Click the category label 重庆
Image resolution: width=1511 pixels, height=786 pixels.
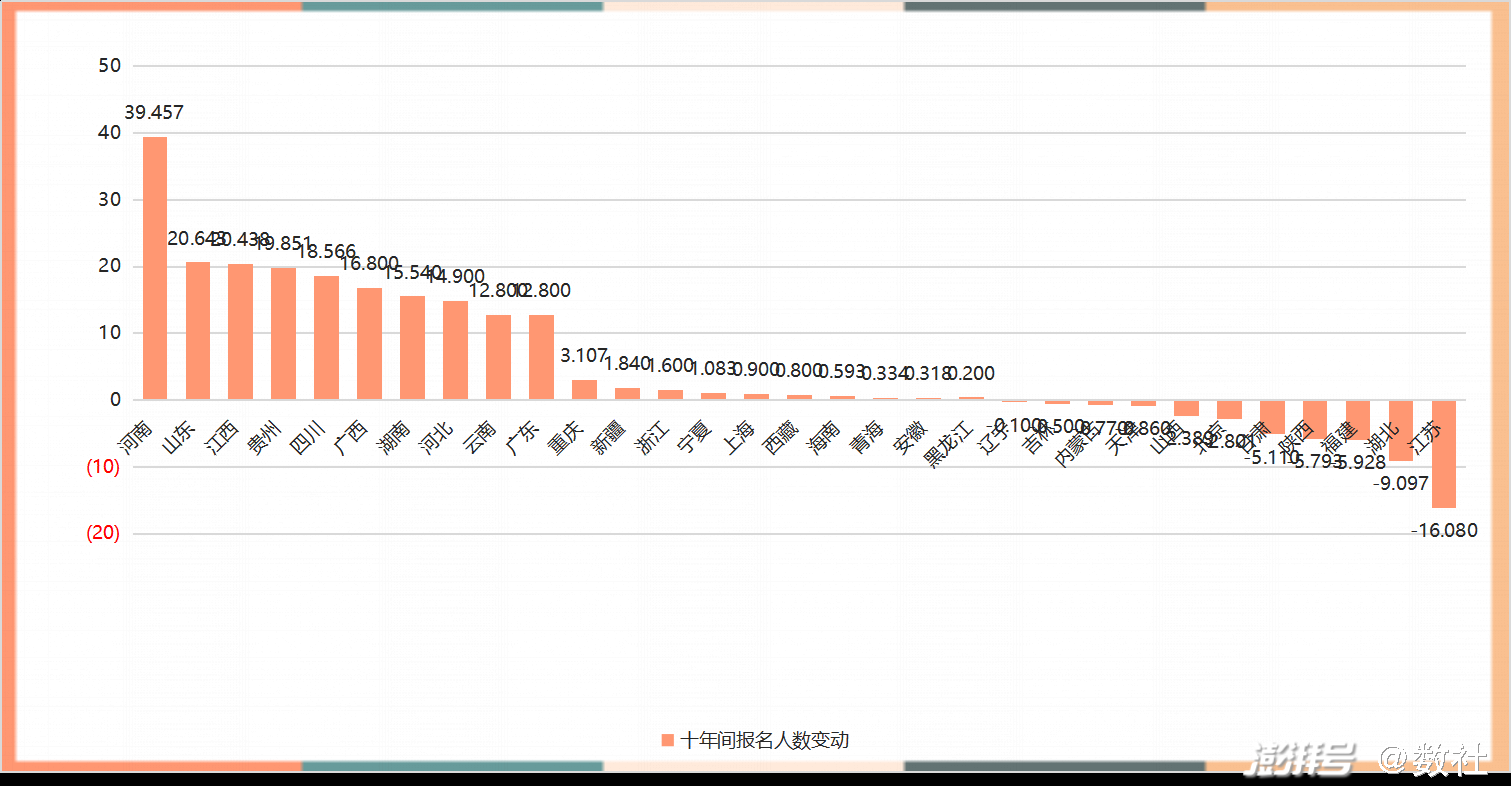click(x=564, y=439)
